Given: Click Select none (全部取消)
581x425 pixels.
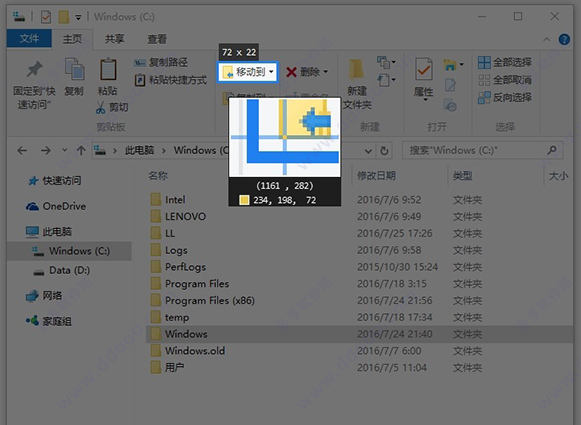Looking at the screenshot, I should tap(505, 80).
